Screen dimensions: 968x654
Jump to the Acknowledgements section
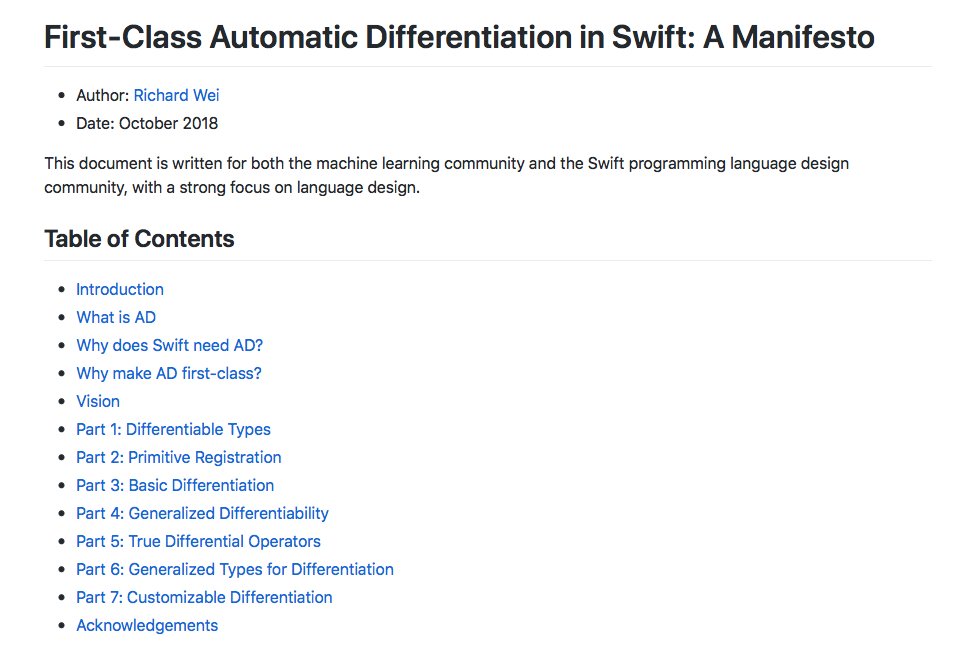[147, 625]
